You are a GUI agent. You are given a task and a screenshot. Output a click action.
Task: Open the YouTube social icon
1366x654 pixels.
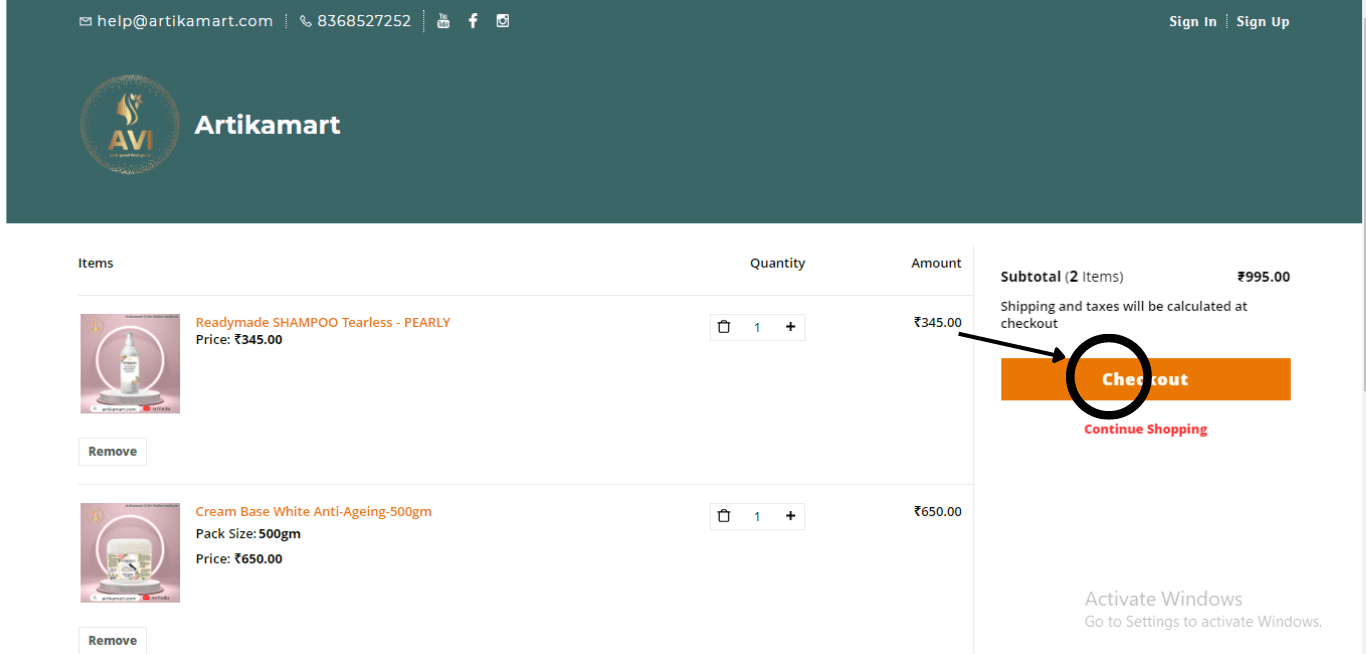(x=444, y=21)
